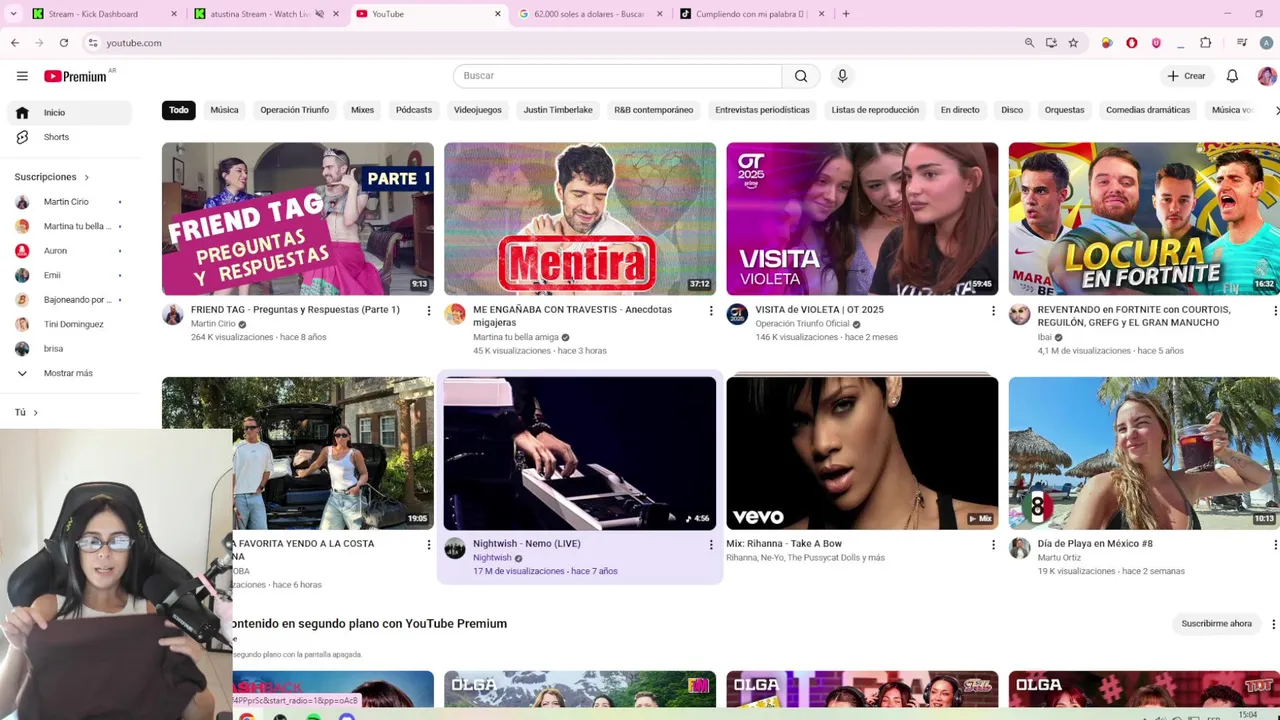The image size is (1280, 720).
Task: Open Día de Playa en México #8 title
Action: (x=1095, y=544)
